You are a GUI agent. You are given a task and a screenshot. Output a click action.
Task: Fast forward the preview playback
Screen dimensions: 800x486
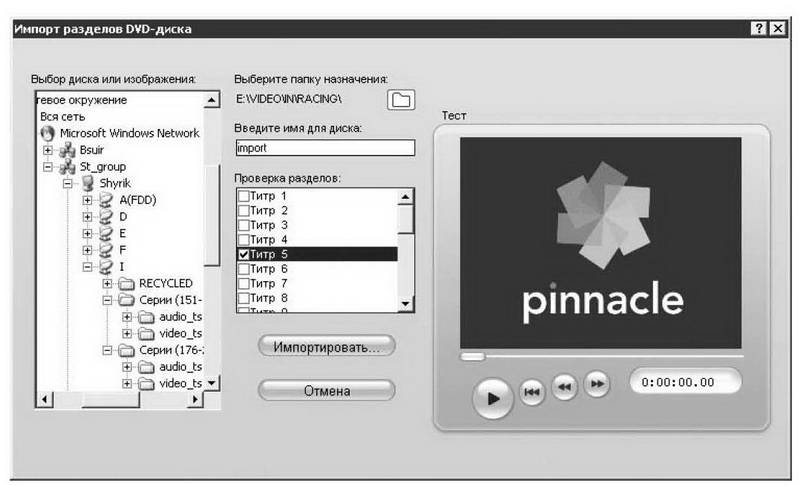pyautogui.click(x=597, y=383)
